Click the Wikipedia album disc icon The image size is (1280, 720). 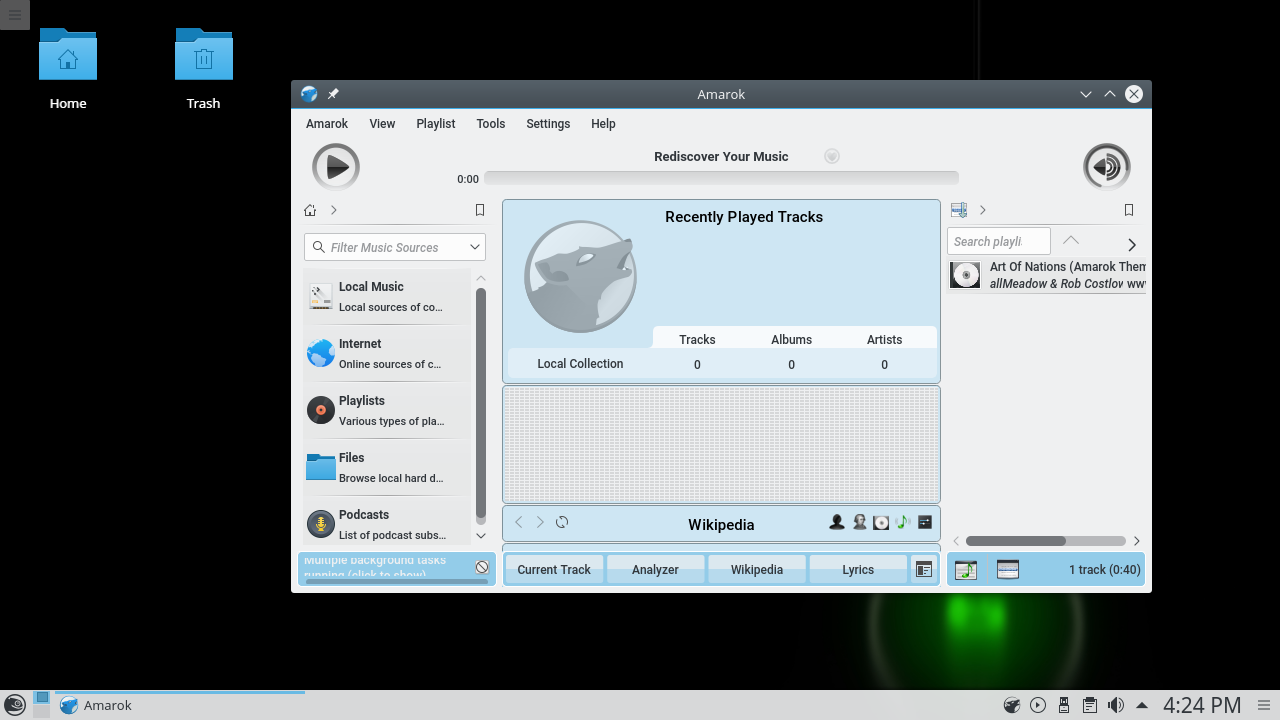click(x=881, y=522)
